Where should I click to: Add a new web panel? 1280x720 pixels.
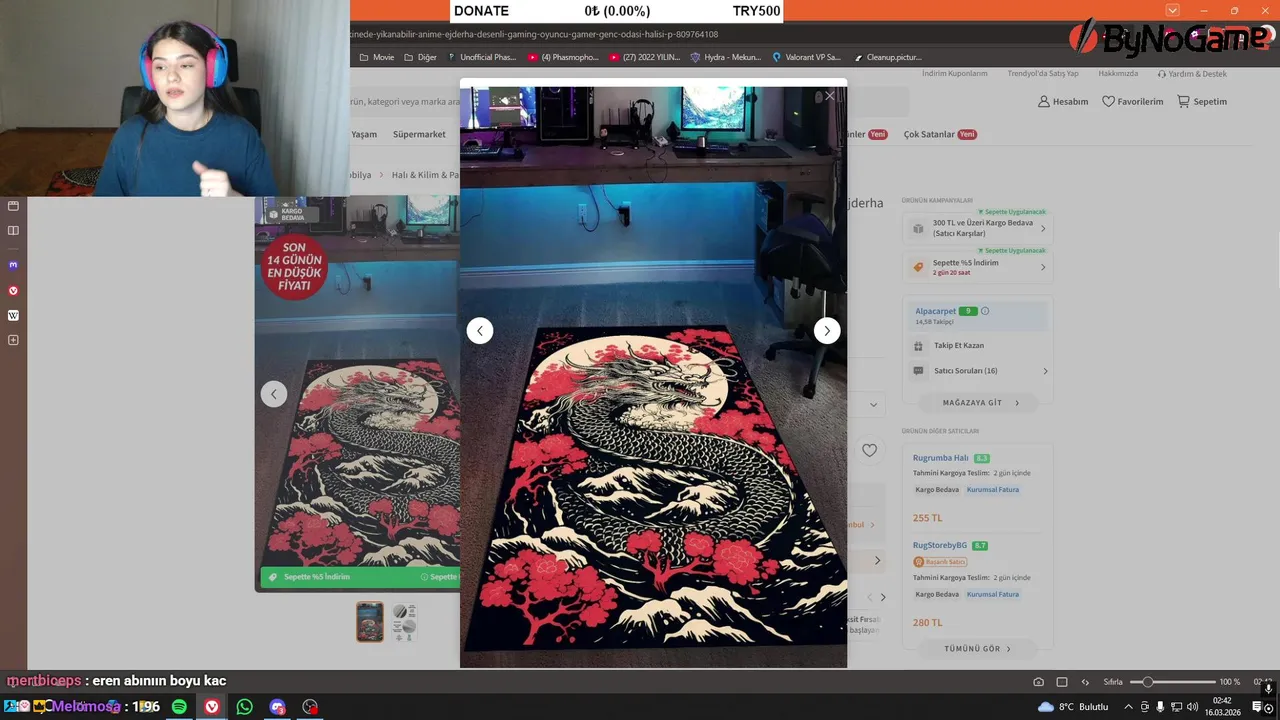coord(13,340)
